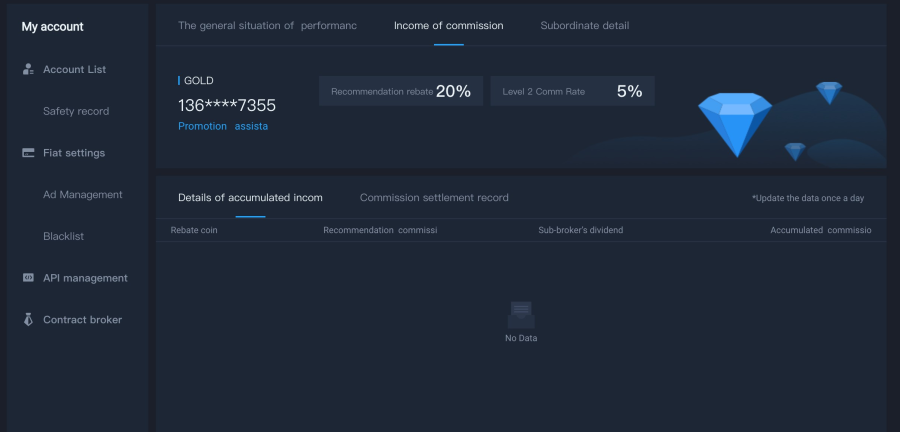Click the No Data inbox icon
The image size is (900, 432).
click(521, 315)
